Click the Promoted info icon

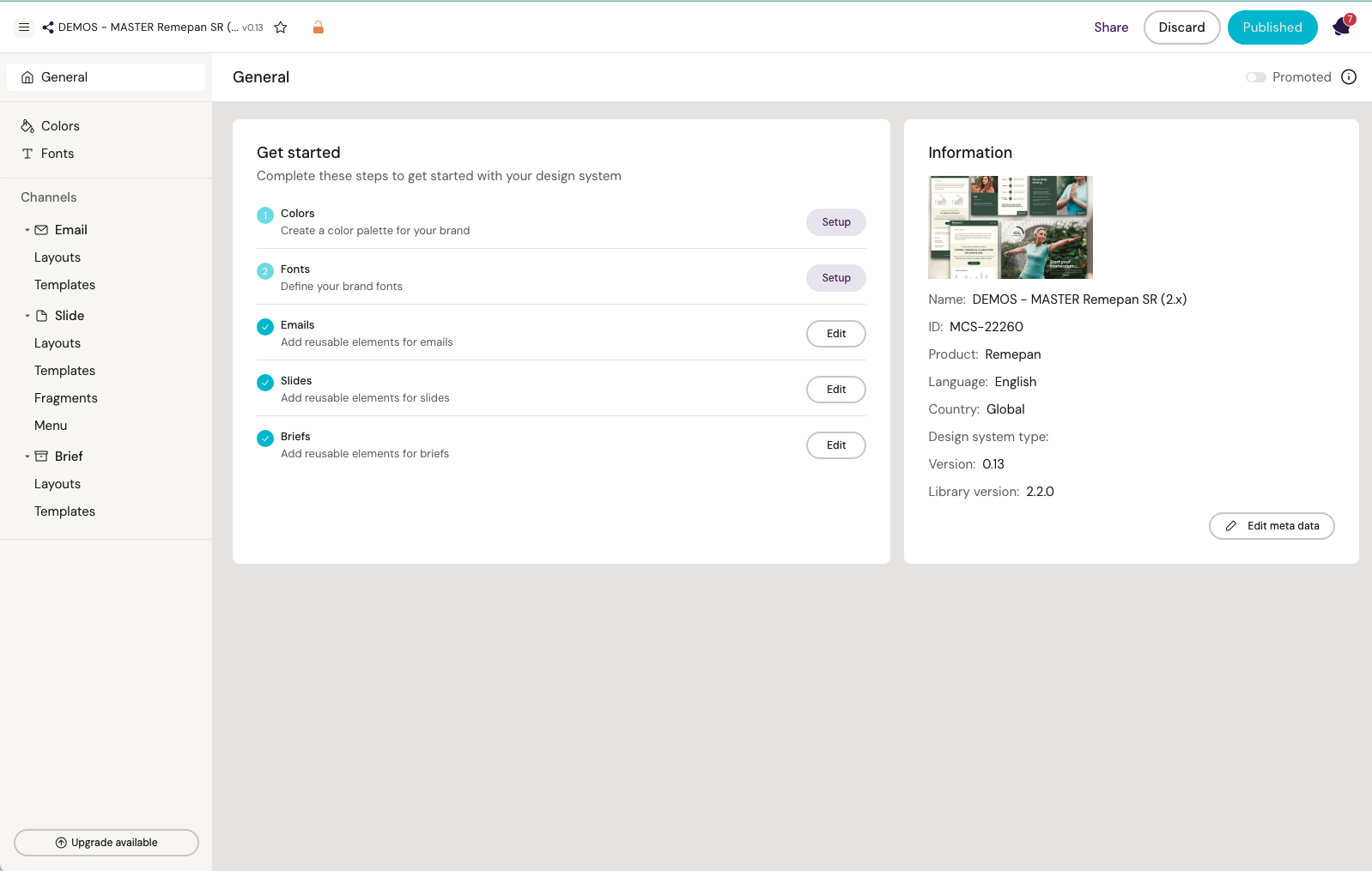click(x=1349, y=77)
